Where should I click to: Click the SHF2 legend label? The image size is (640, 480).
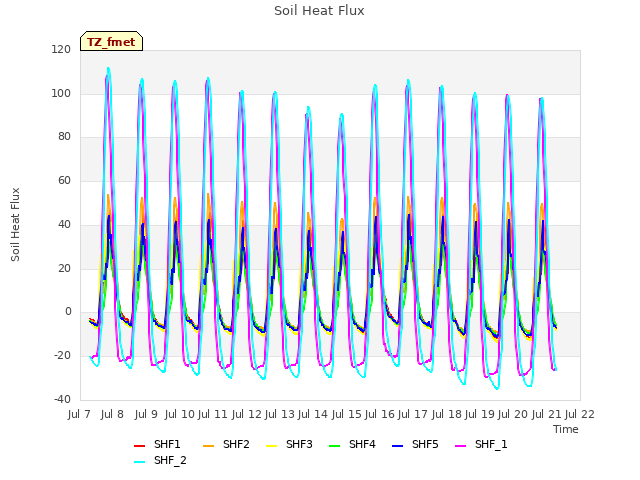(236, 444)
